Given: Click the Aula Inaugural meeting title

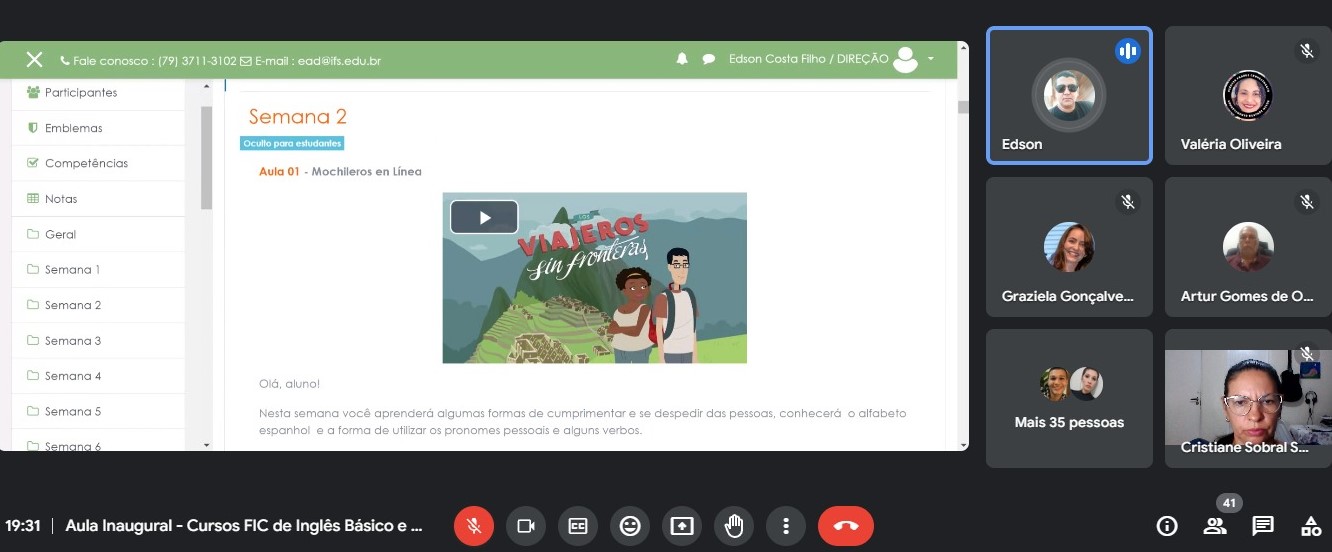Looking at the screenshot, I should 244,526.
